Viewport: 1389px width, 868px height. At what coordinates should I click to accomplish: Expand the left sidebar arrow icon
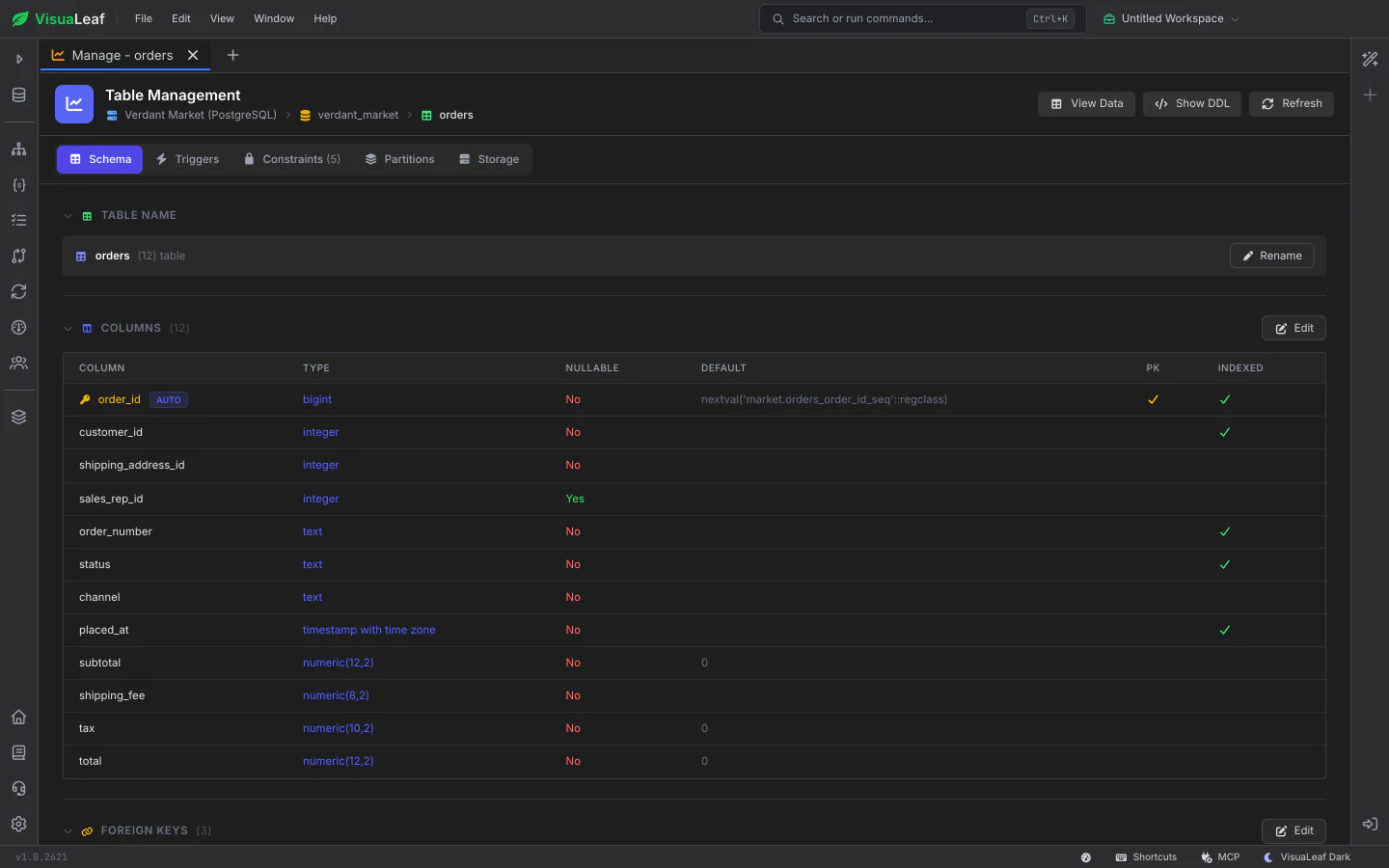pyautogui.click(x=18, y=59)
